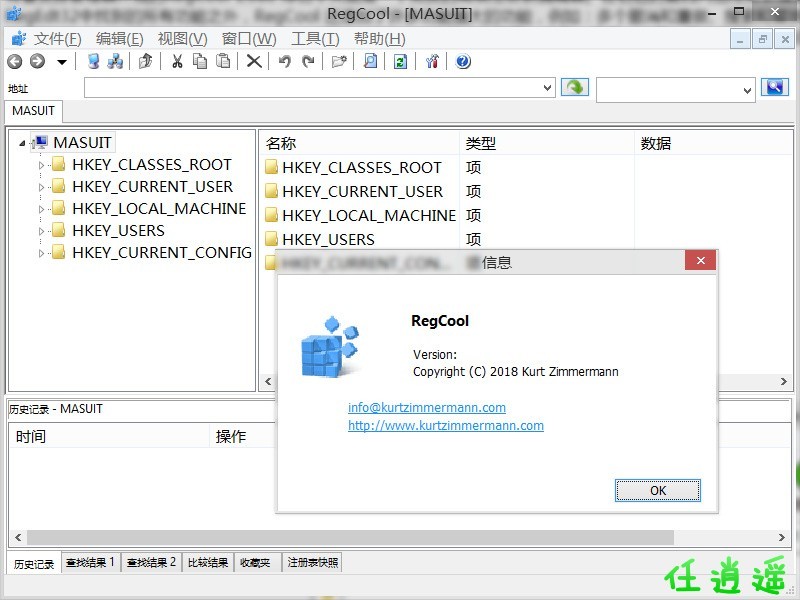This screenshot has width=800, height=600.
Task: Click the history scrollbar right arrow
Action: coord(782,537)
